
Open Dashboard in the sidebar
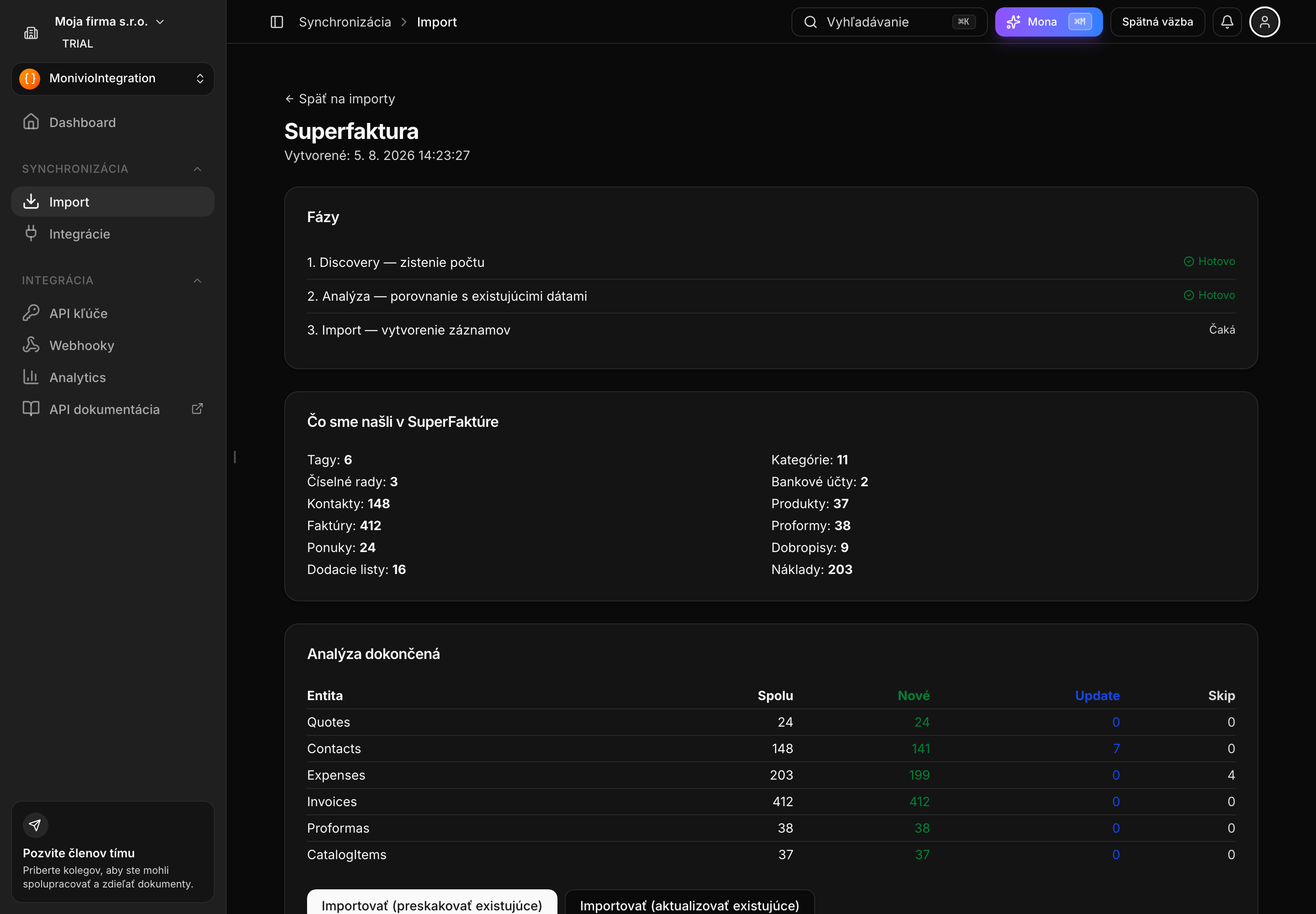pyautogui.click(x=113, y=122)
